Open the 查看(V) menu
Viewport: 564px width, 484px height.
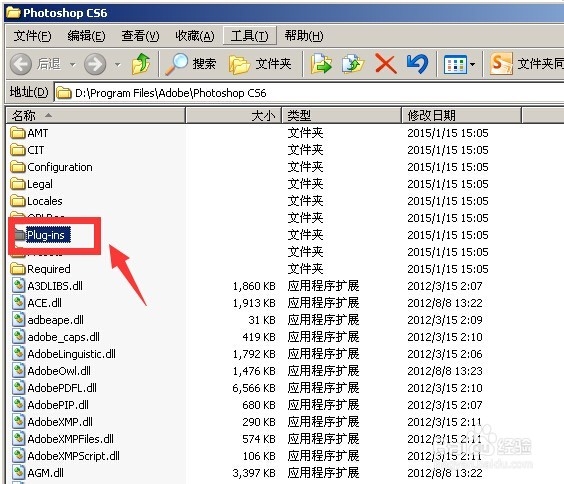[140, 36]
